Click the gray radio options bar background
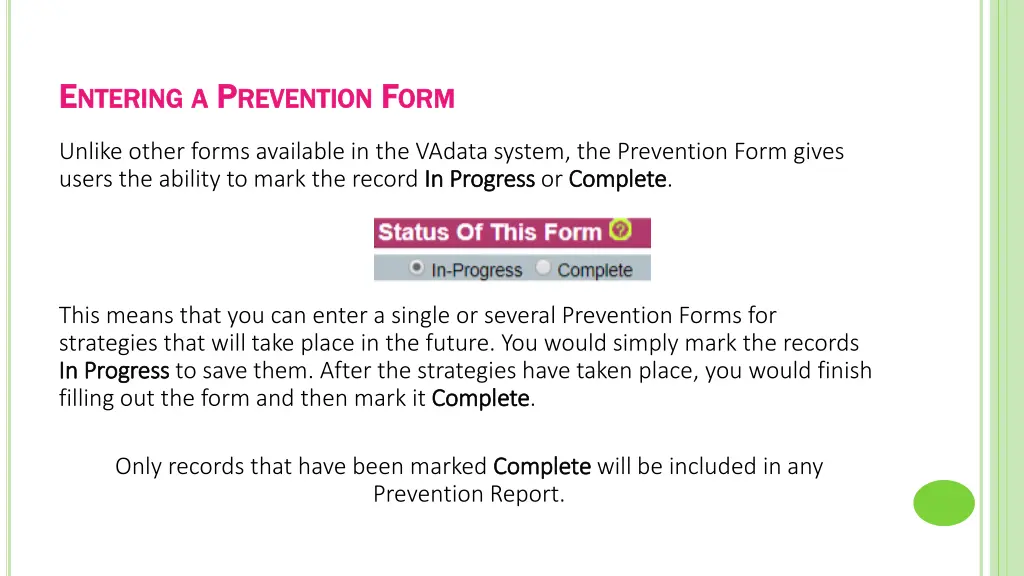 (x=512, y=268)
